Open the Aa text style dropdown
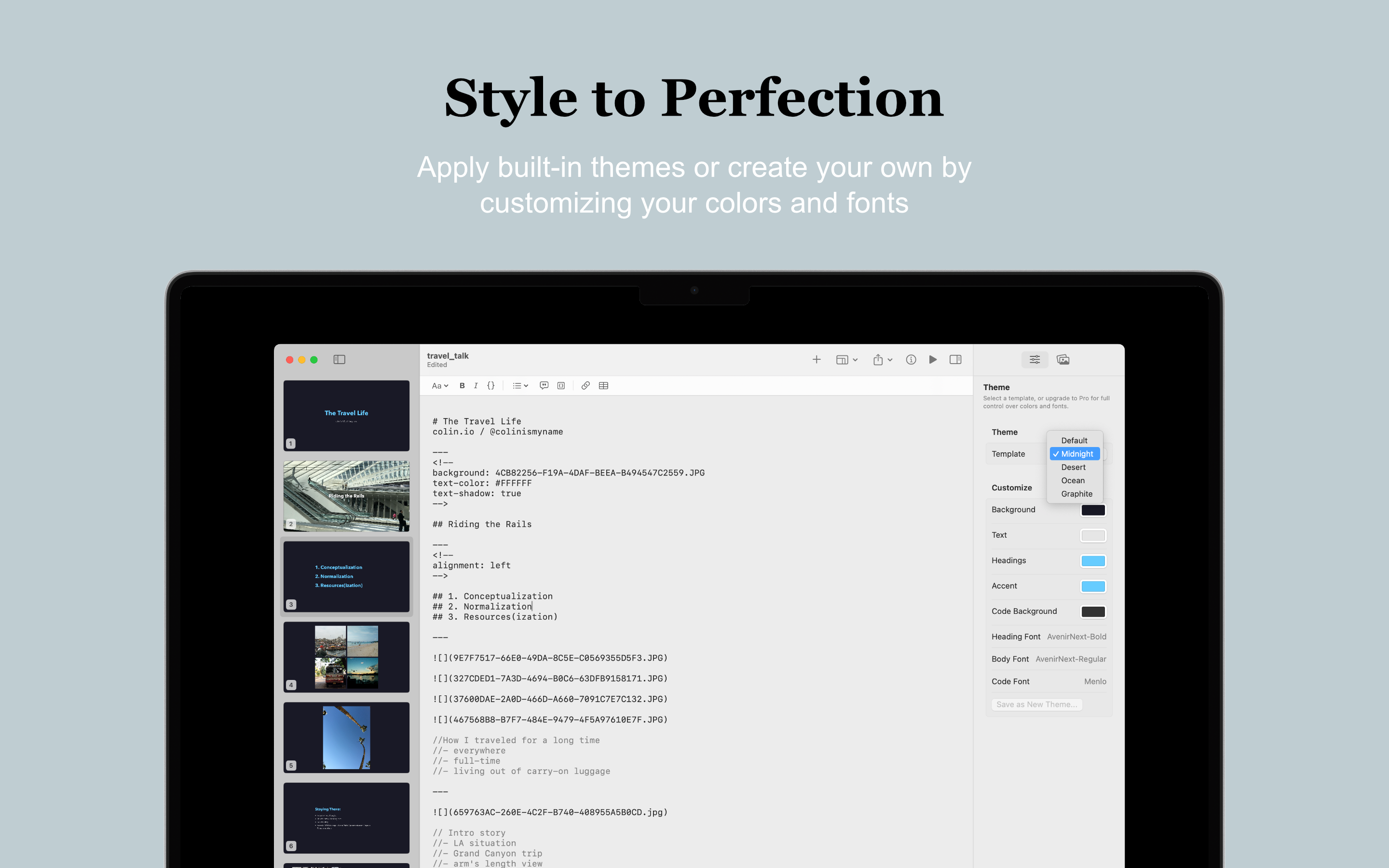Image resolution: width=1389 pixels, height=868 pixels. click(440, 385)
